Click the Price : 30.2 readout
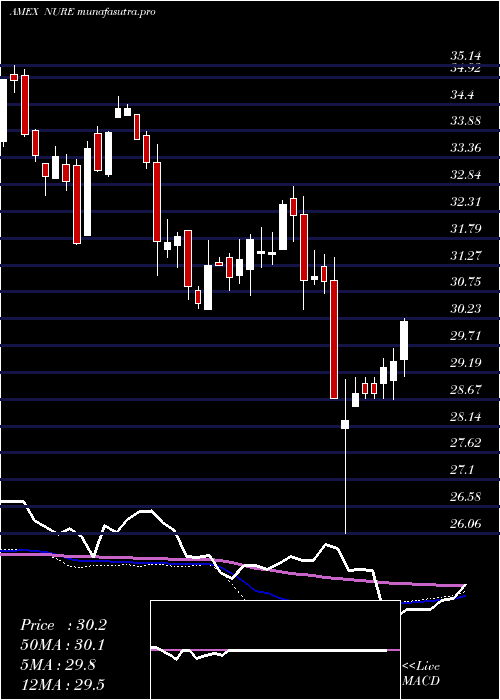 (63, 625)
